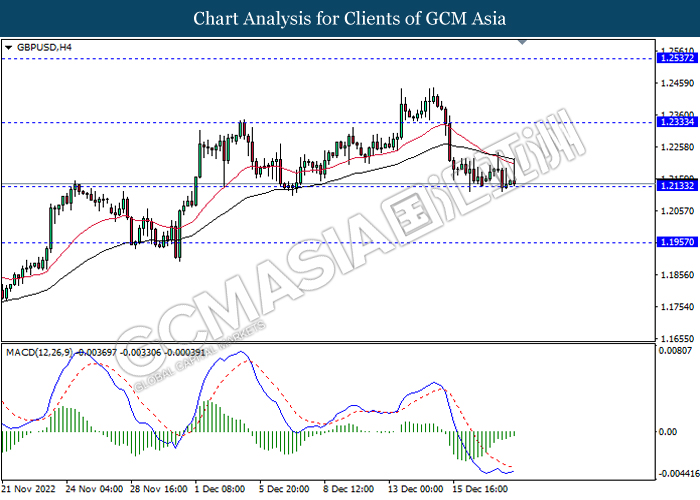Viewport: 700px width, 500px height.
Task: Click the 21 Nov 2022 date label
Action: coord(29,489)
